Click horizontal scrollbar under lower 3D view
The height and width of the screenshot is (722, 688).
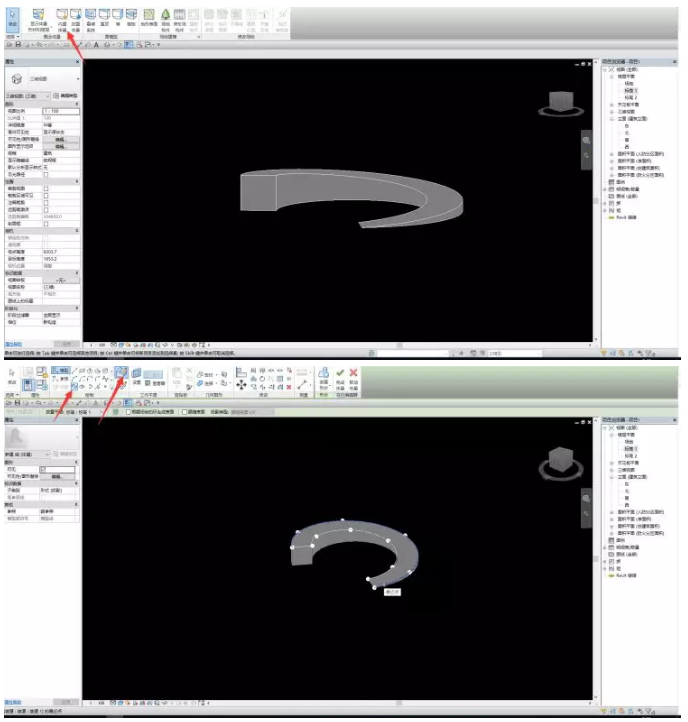(400, 703)
